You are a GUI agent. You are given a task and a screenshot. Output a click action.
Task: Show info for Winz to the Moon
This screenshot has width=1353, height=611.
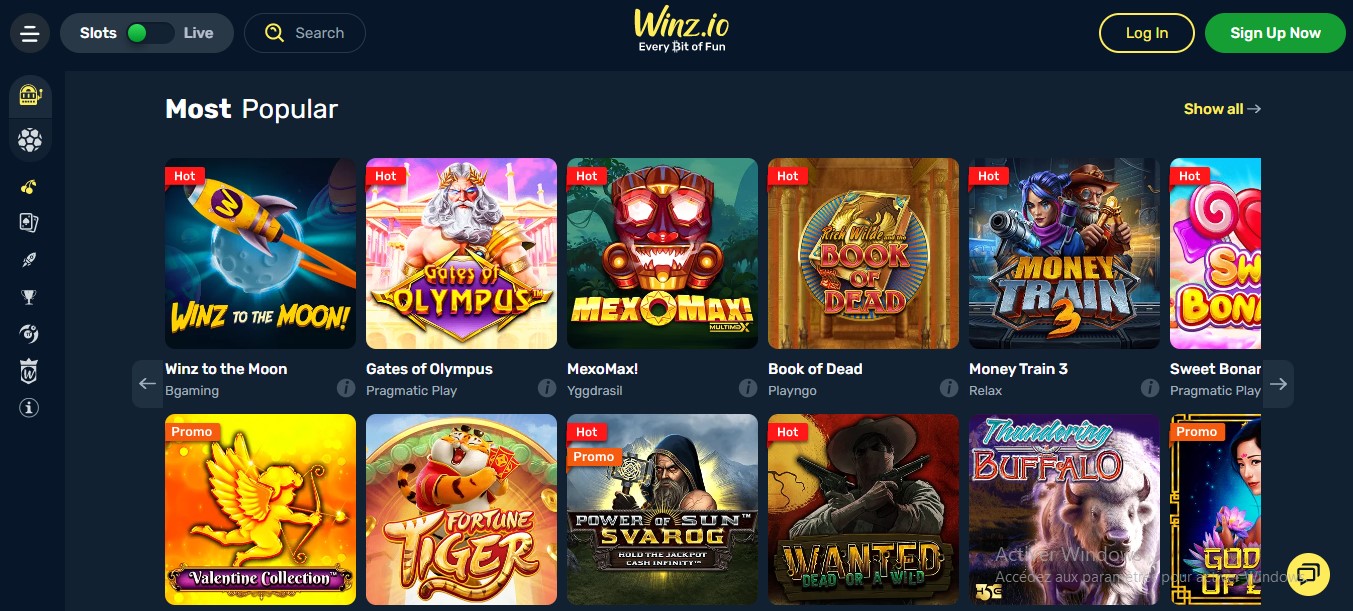[345, 388]
